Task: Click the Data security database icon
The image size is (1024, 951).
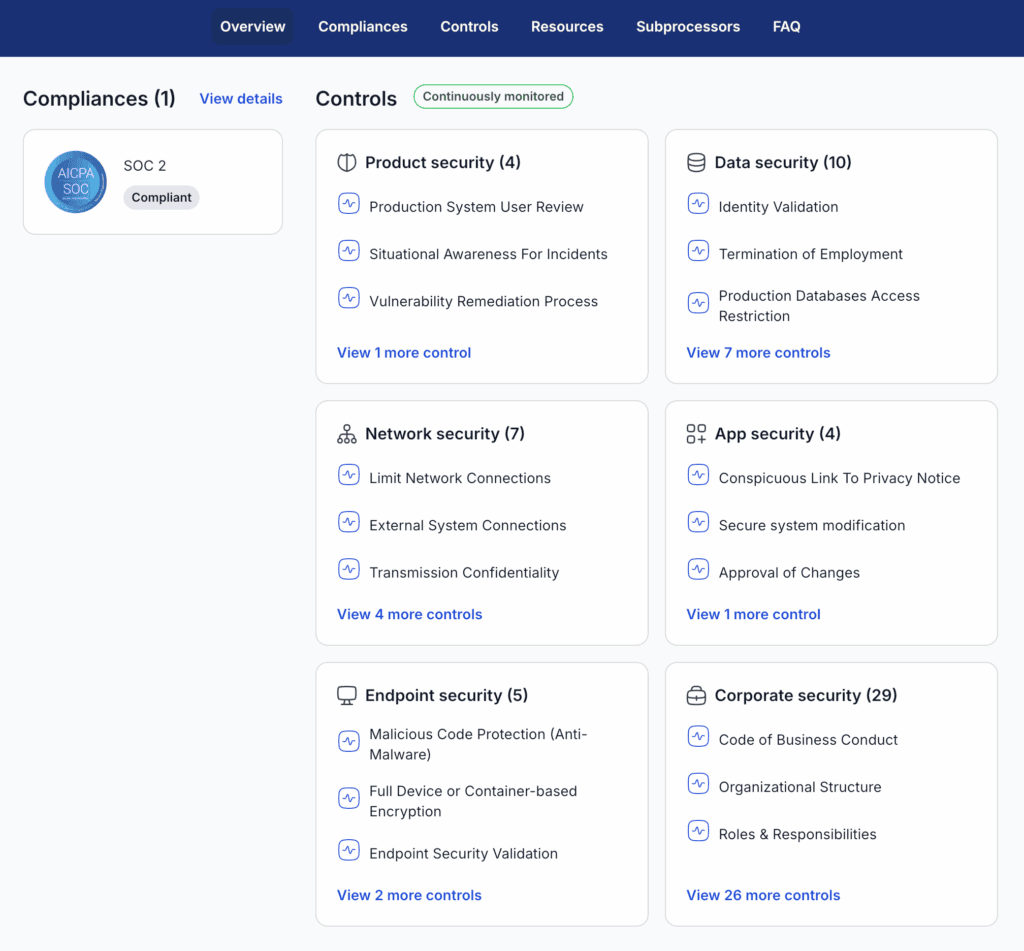Action: click(696, 162)
